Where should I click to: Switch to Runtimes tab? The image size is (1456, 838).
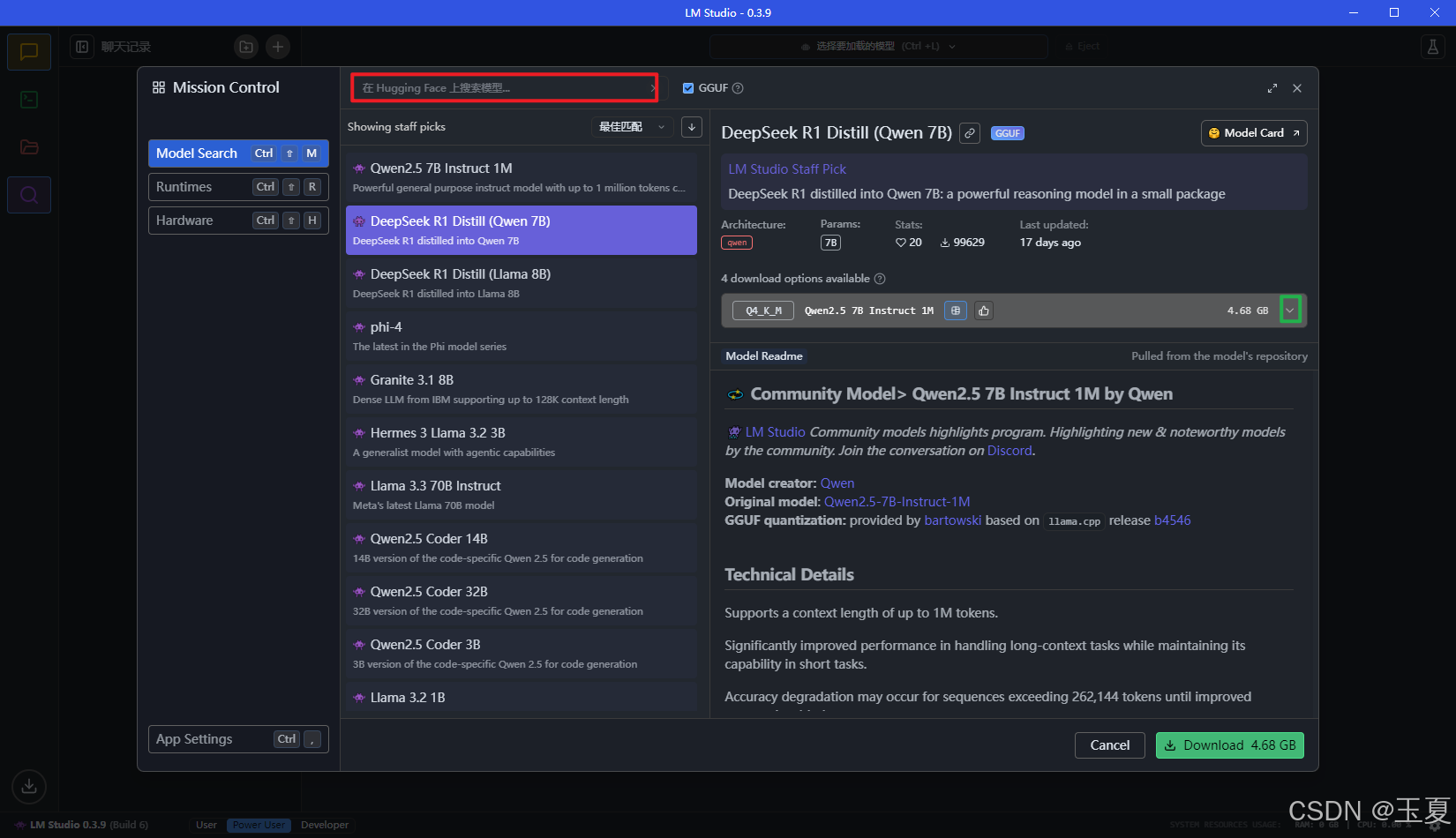238,187
